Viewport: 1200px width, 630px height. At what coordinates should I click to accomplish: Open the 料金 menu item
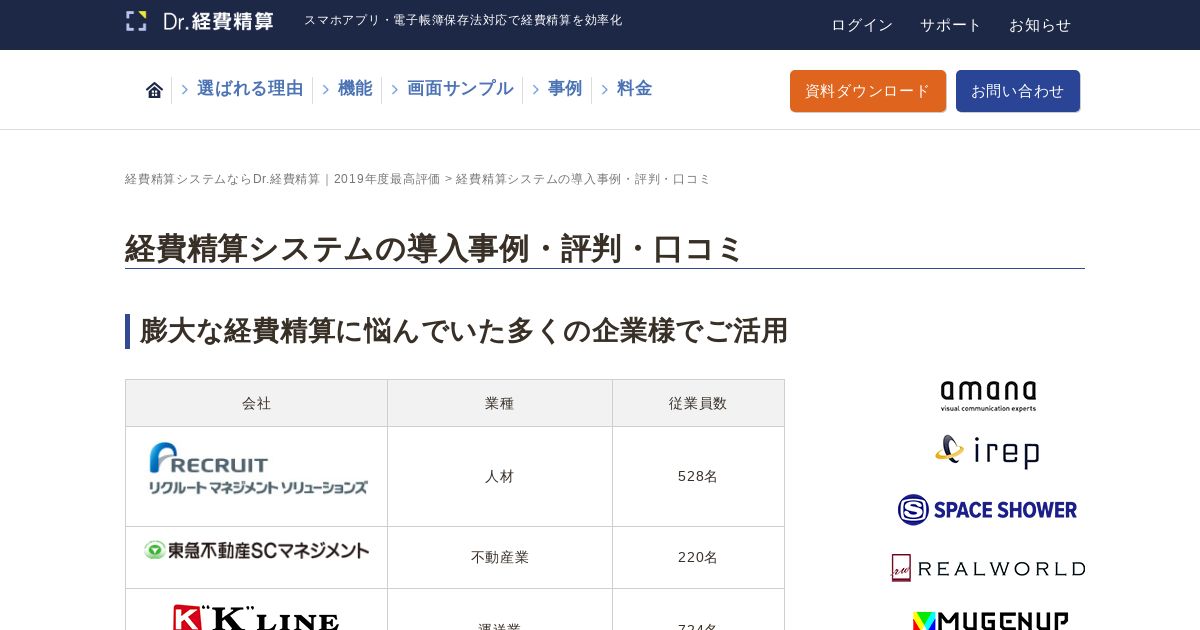(x=634, y=89)
